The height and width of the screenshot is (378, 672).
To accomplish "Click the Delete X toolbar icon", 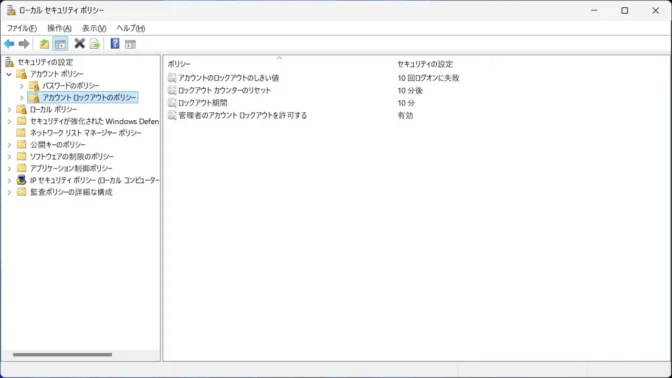I will [79, 43].
